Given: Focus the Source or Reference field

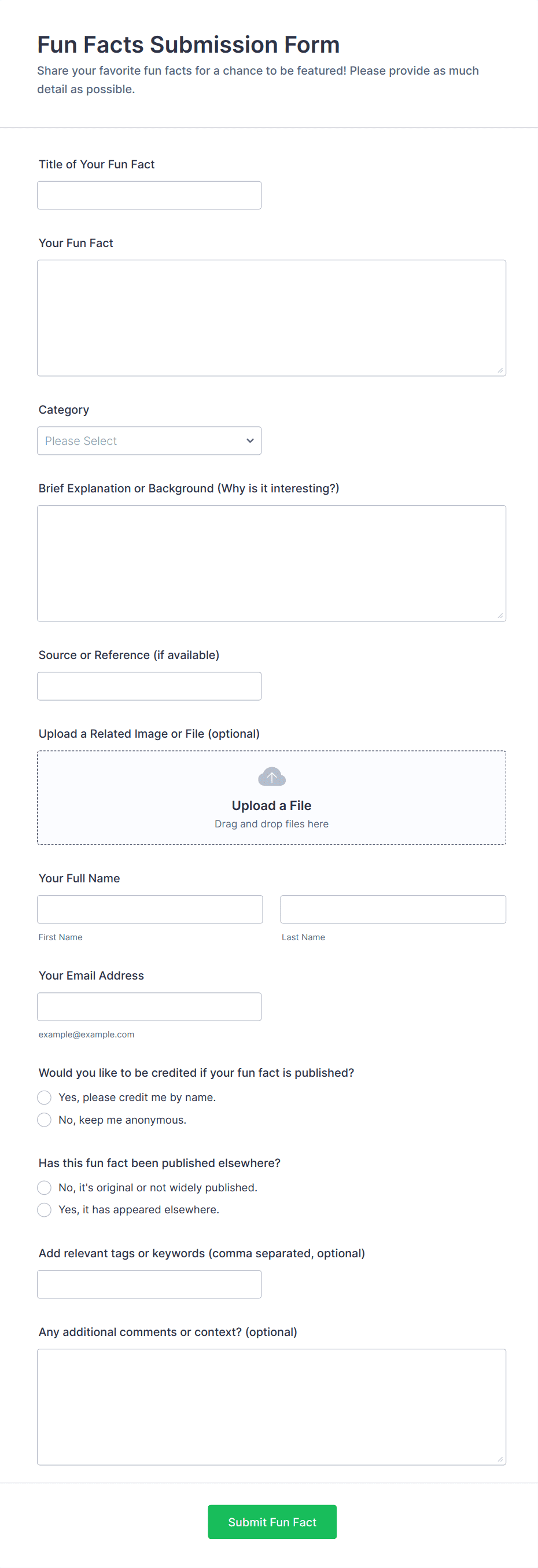Looking at the screenshot, I should pos(149,686).
